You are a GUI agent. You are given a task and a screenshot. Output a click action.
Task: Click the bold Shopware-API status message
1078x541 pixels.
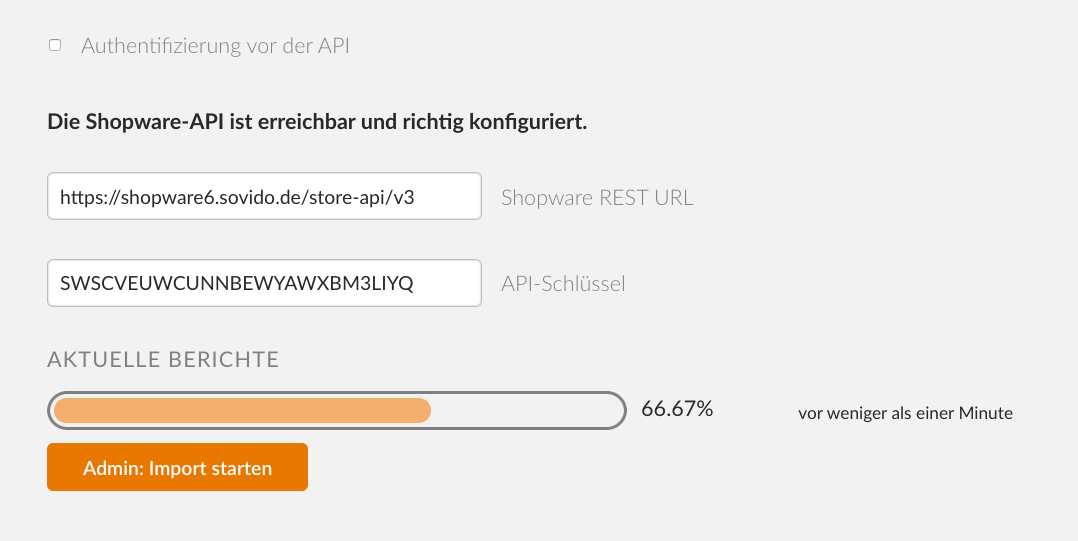coord(317,122)
